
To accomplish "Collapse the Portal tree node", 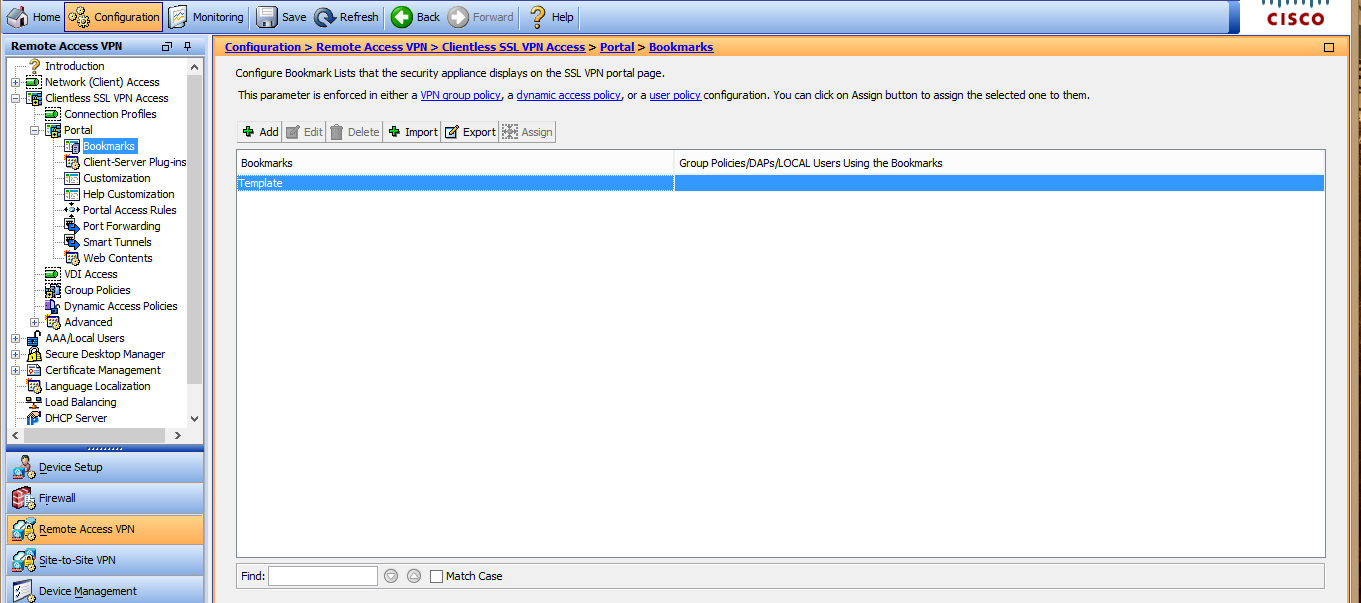I will [35, 130].
